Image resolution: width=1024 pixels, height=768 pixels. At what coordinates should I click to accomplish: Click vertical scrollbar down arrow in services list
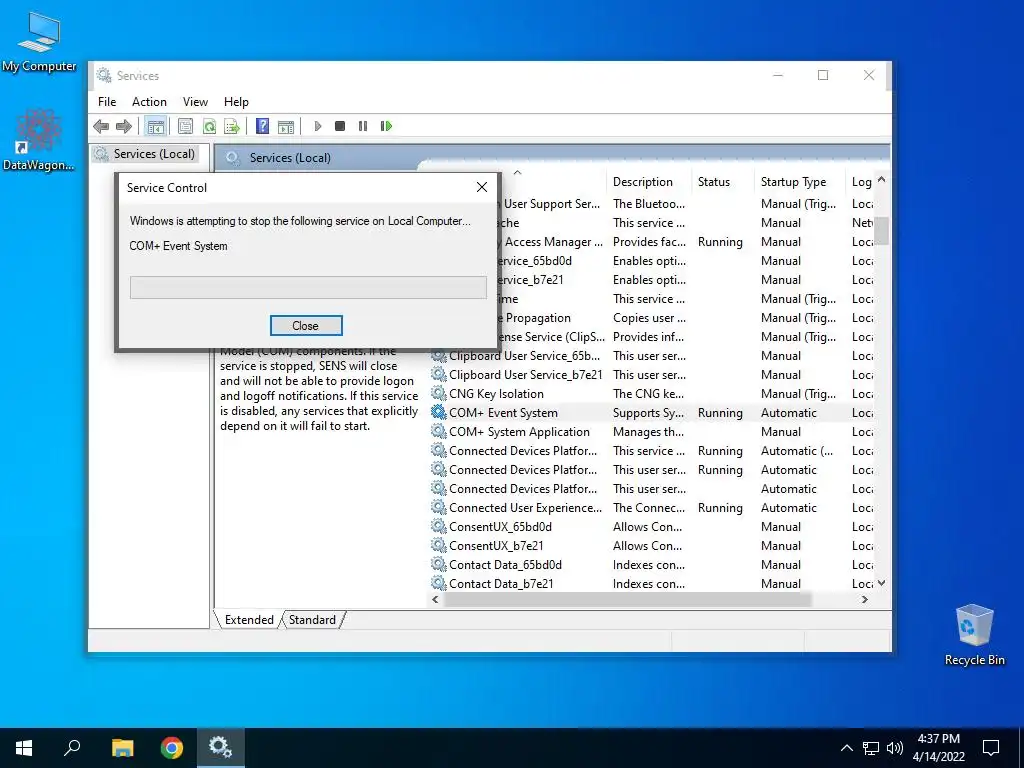(882, 583)
